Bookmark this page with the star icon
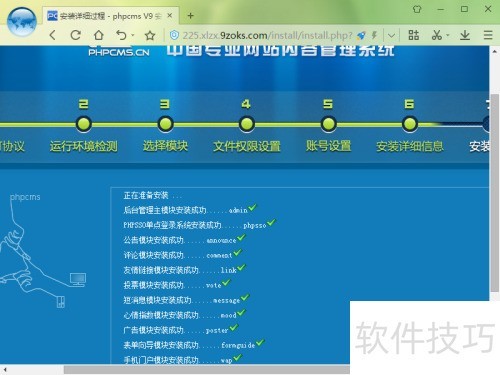Viewport: 500px width, 375px height. click(x=150, y=35)
